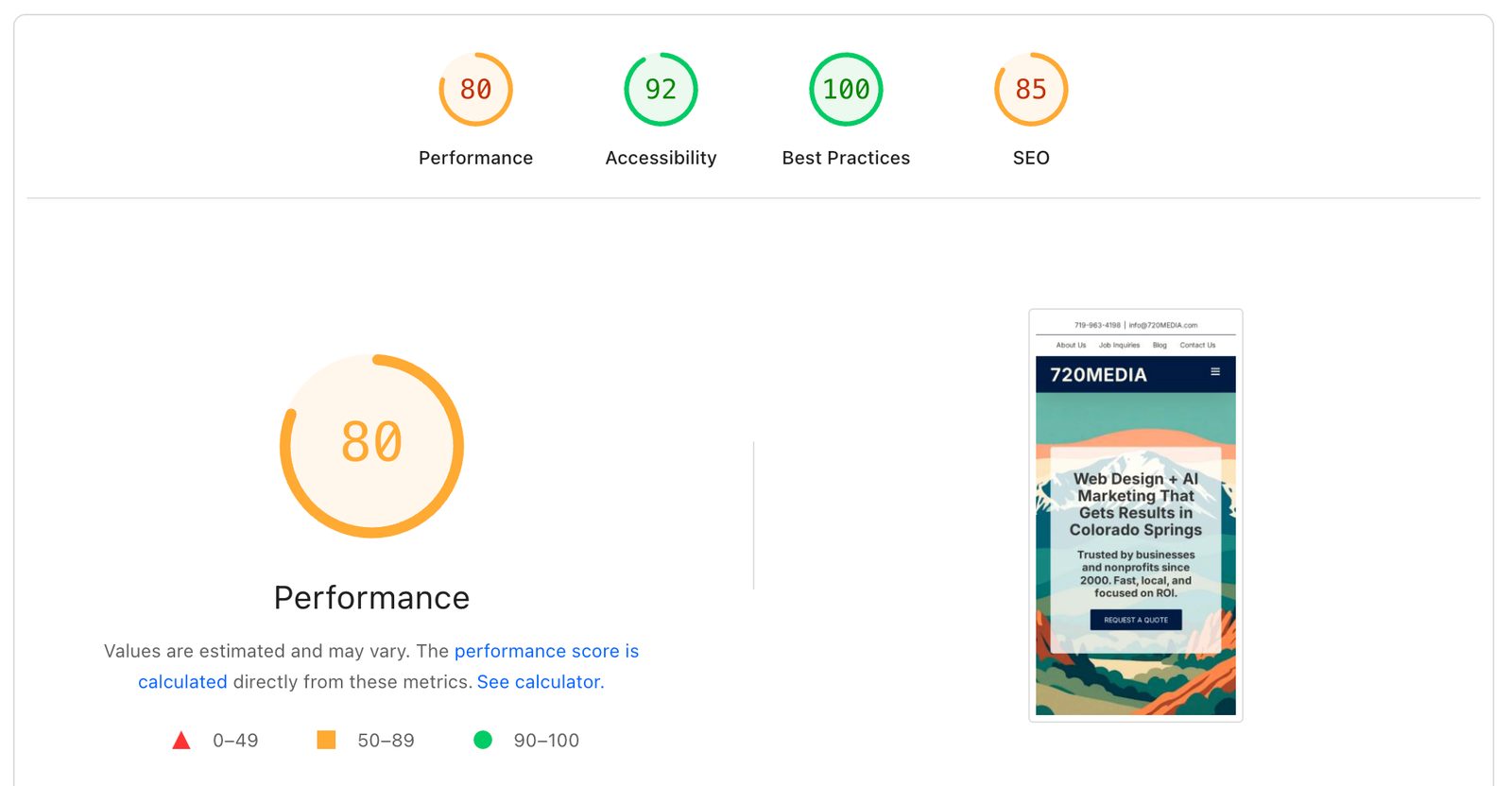1512x786 pixels.
Task: Click the hamburger menu icon in the 720MEDIA screenshot
Action: click(x=1215, y=372)
